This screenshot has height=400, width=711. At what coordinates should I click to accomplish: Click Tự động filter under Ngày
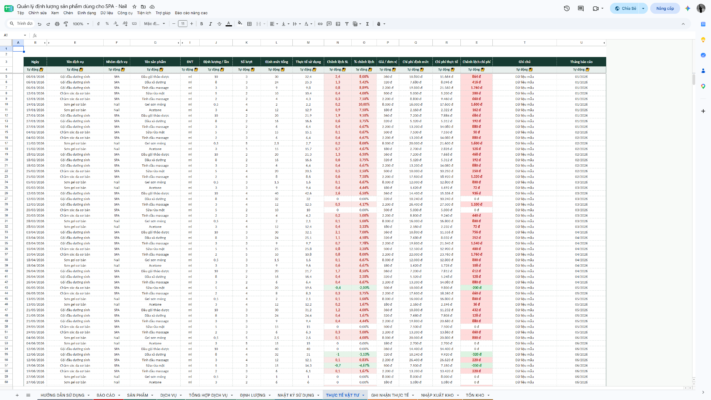pyautogui.click(x=35, y=70)
